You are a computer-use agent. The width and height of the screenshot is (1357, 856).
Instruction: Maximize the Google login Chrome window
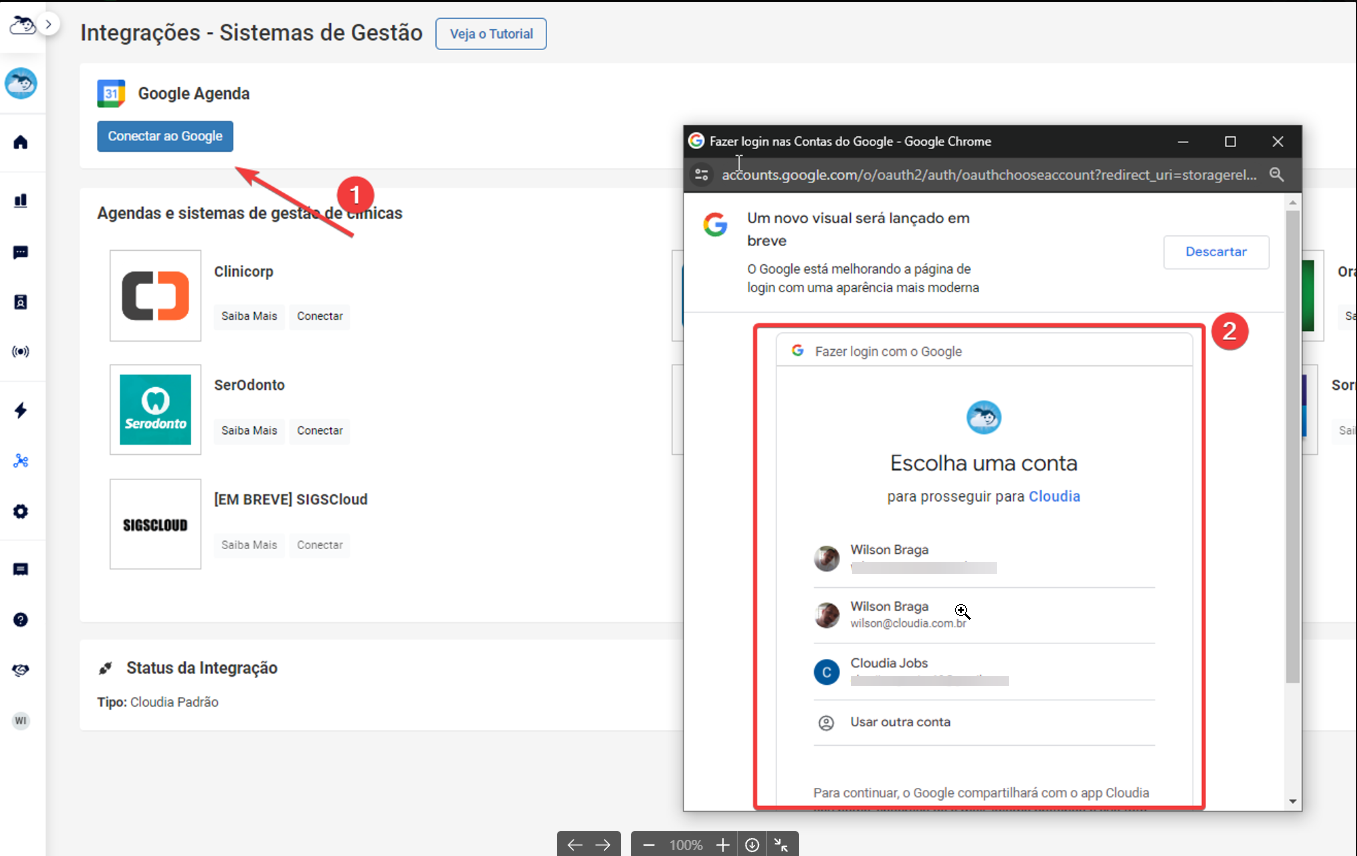tap(1230, 142)
